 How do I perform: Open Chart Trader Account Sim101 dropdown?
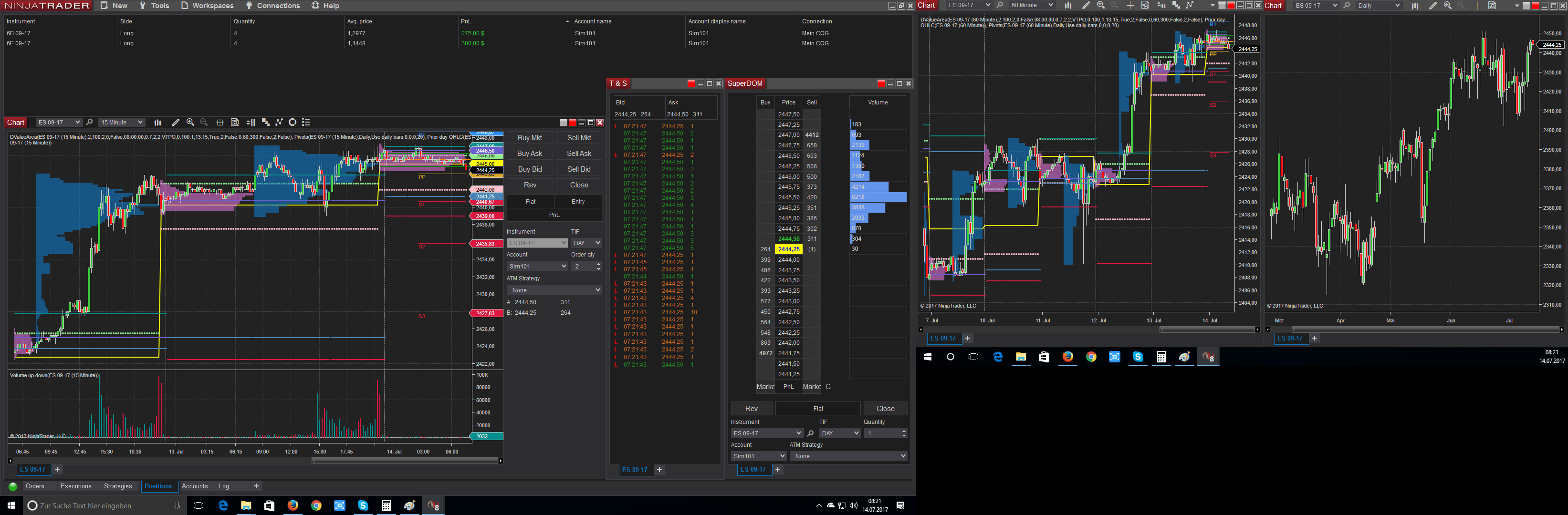point(537,266)
